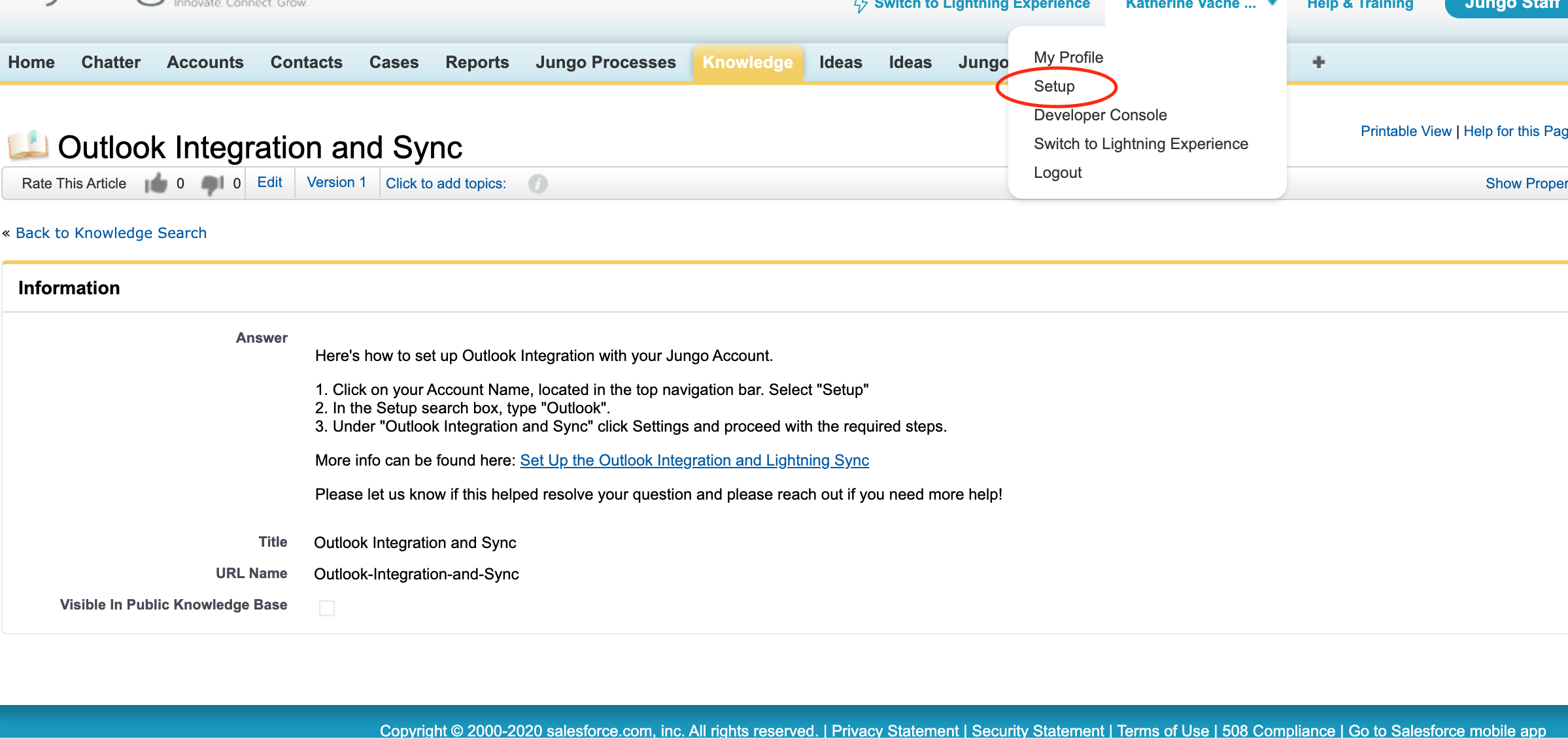Rate the article with the thumbs up icon
The image size is (1568, 739).
(157, 184)
